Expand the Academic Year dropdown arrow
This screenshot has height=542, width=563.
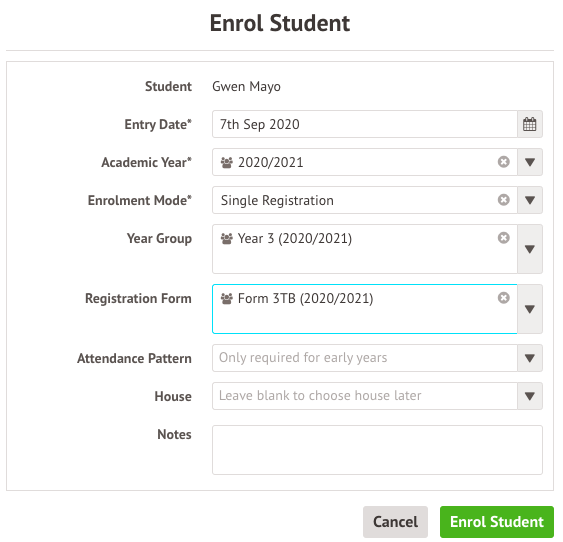[530, 162]
